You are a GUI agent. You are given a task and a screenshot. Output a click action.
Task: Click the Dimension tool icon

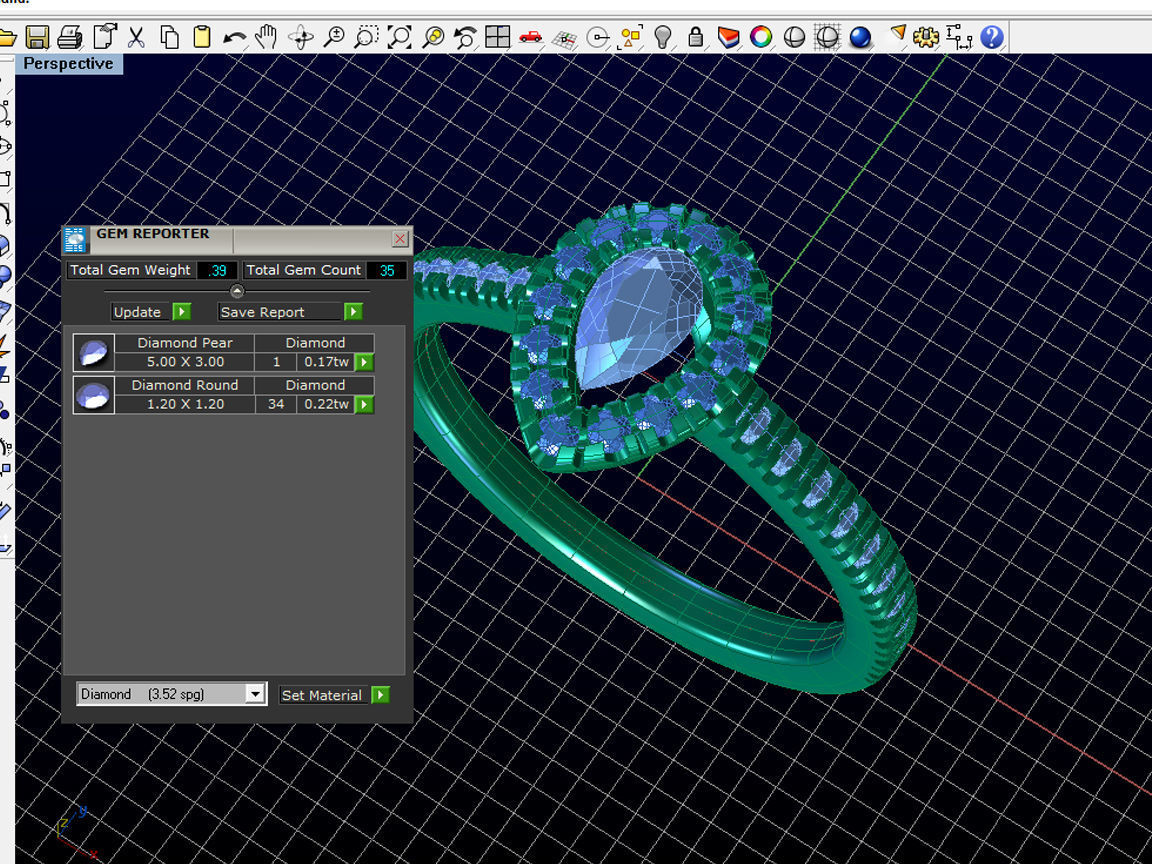click(959, 37)
